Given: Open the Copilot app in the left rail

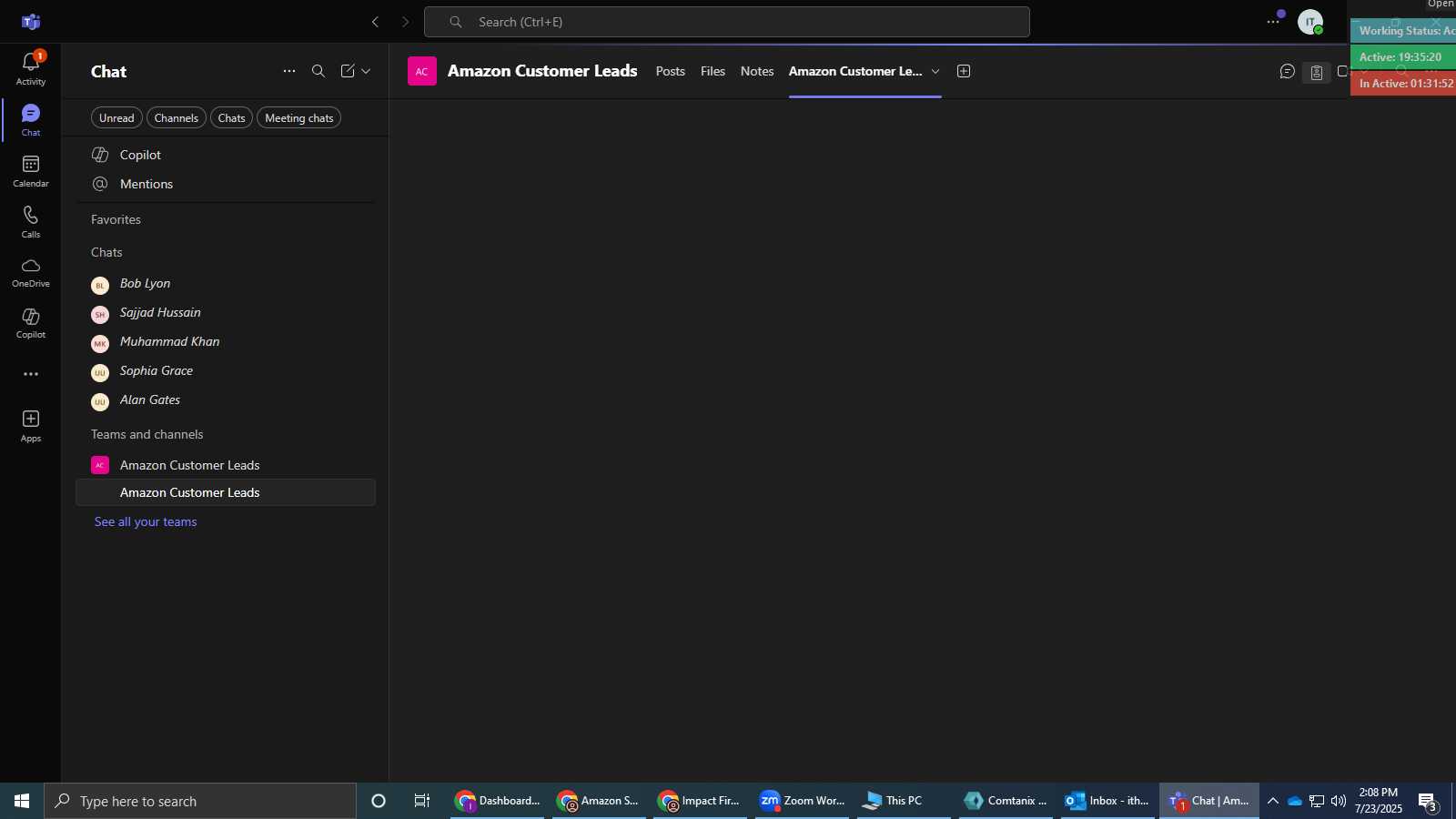Looking at the screenshot, I should (x=31, y=323).
